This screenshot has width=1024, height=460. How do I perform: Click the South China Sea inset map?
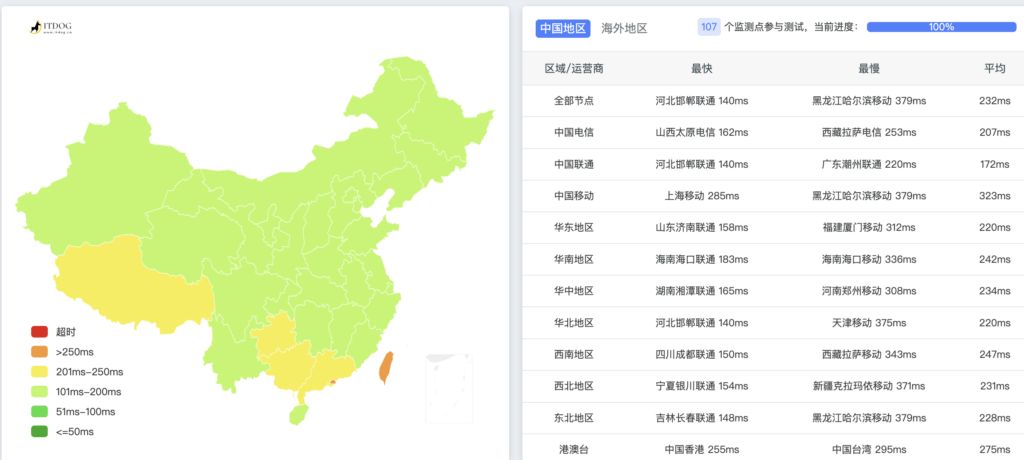coord(449,388)
